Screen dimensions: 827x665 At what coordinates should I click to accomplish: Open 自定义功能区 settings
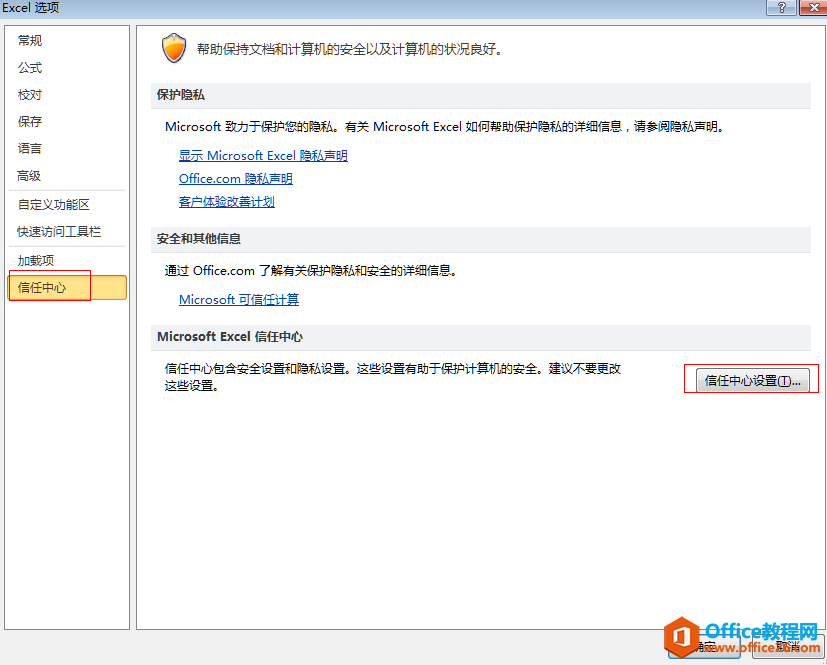pyautogui.click(x=54, y=205)
